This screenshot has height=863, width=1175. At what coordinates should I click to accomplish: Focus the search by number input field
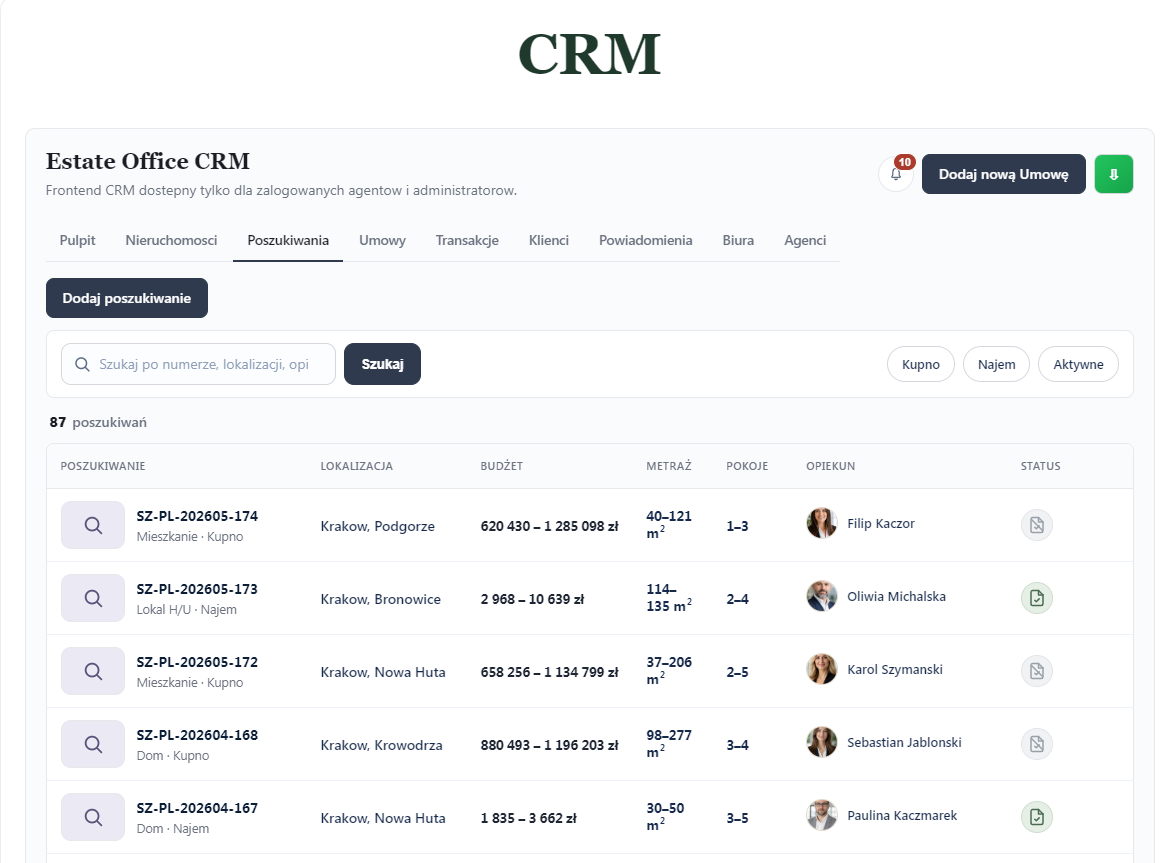pos(199,364)
